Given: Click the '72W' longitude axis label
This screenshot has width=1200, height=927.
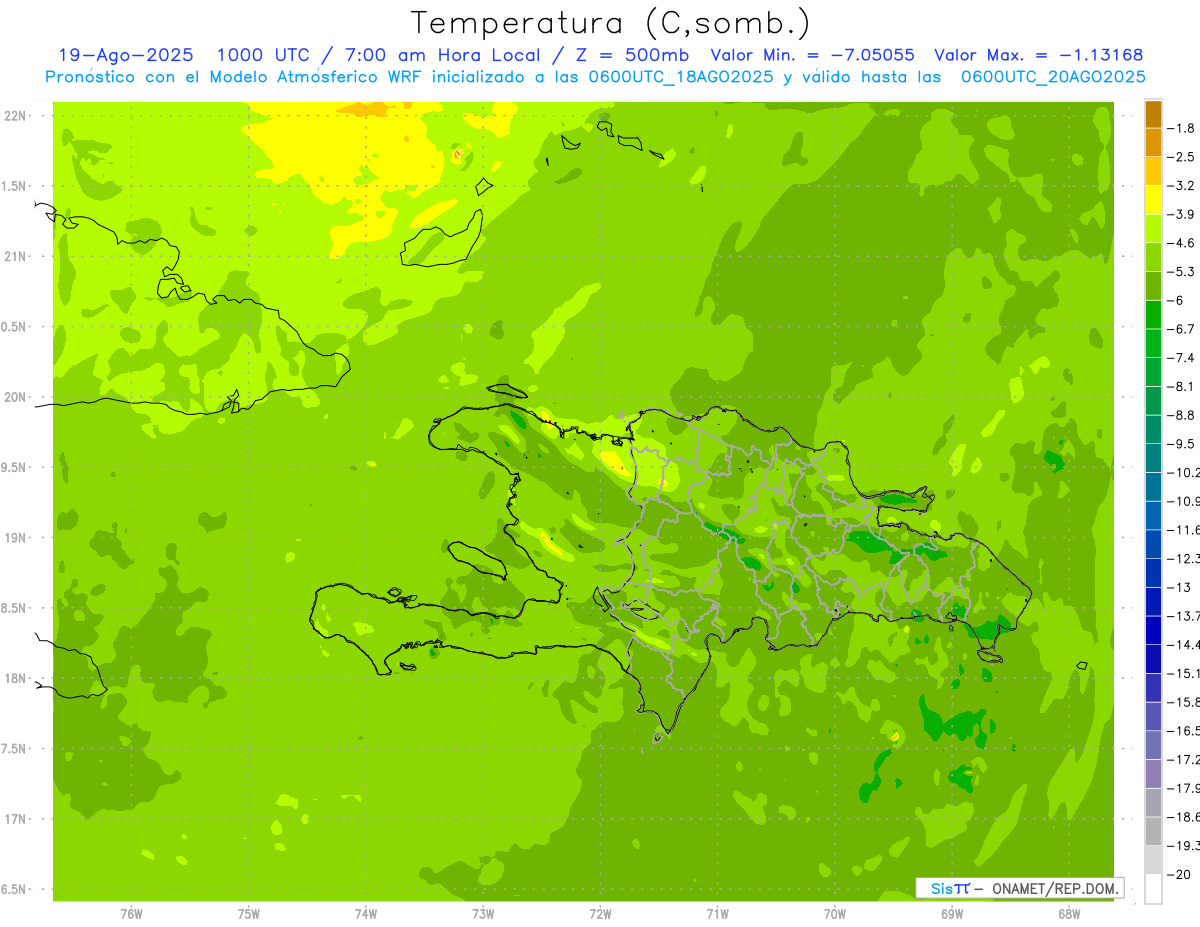Looking at the screenshot, I should click(600, 914).
